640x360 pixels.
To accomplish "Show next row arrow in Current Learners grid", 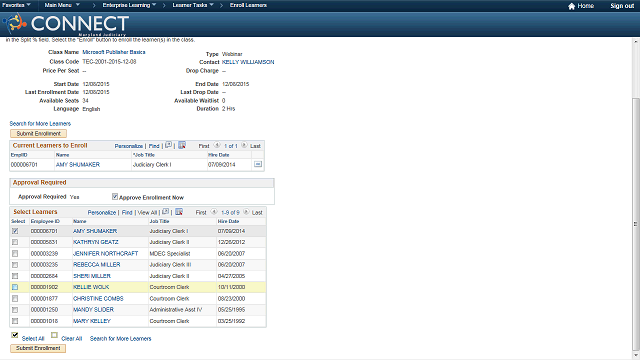I will tap(244, 145).
